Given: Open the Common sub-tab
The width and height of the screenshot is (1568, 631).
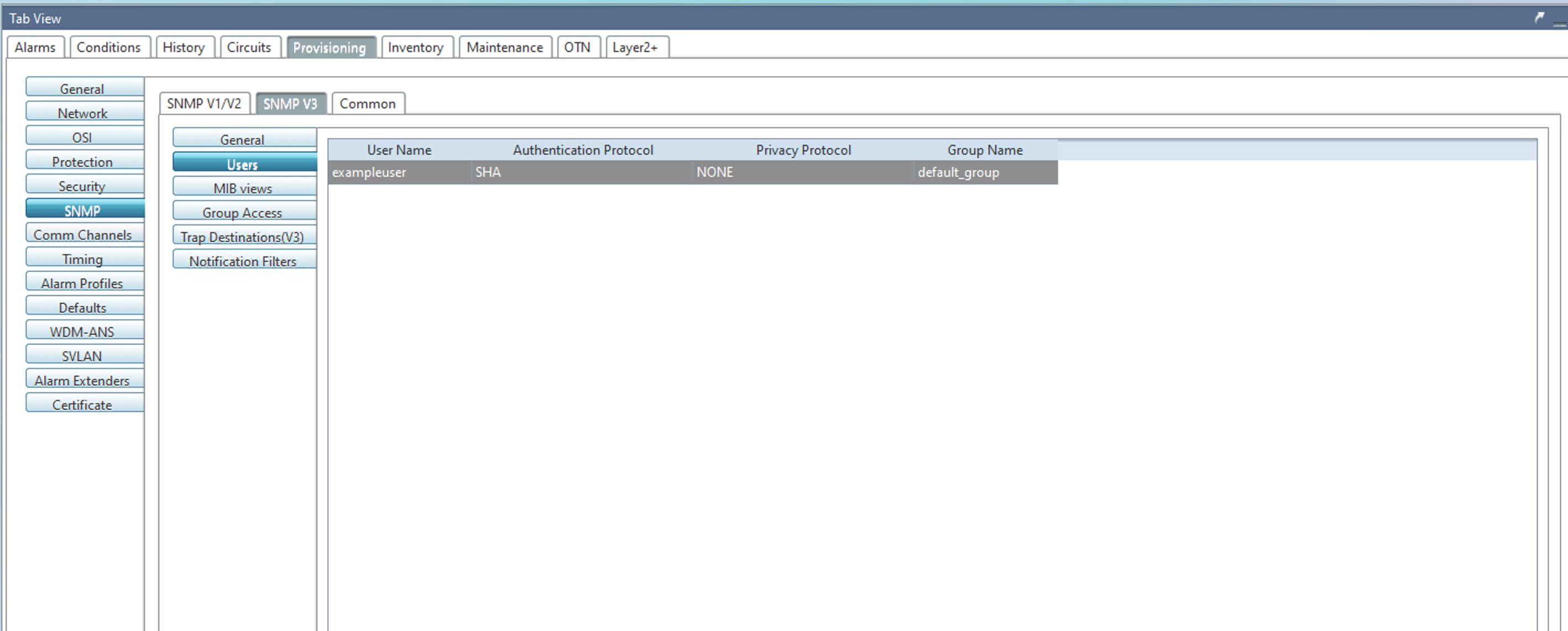Looking at the screenshot, I should click(368, 103).
